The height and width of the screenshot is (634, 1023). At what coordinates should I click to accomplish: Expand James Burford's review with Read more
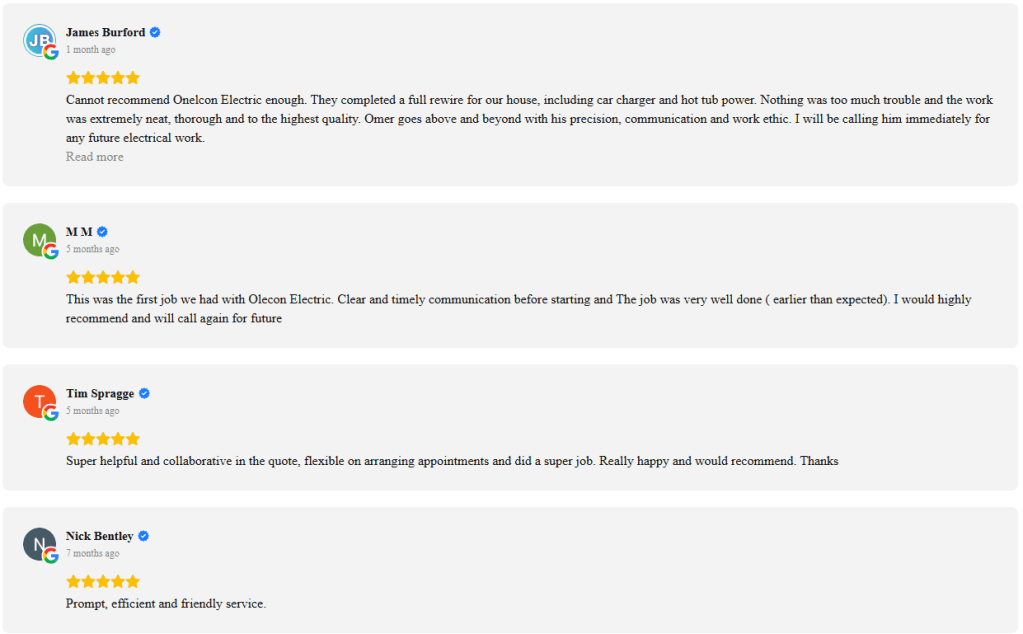pos(95,157)
